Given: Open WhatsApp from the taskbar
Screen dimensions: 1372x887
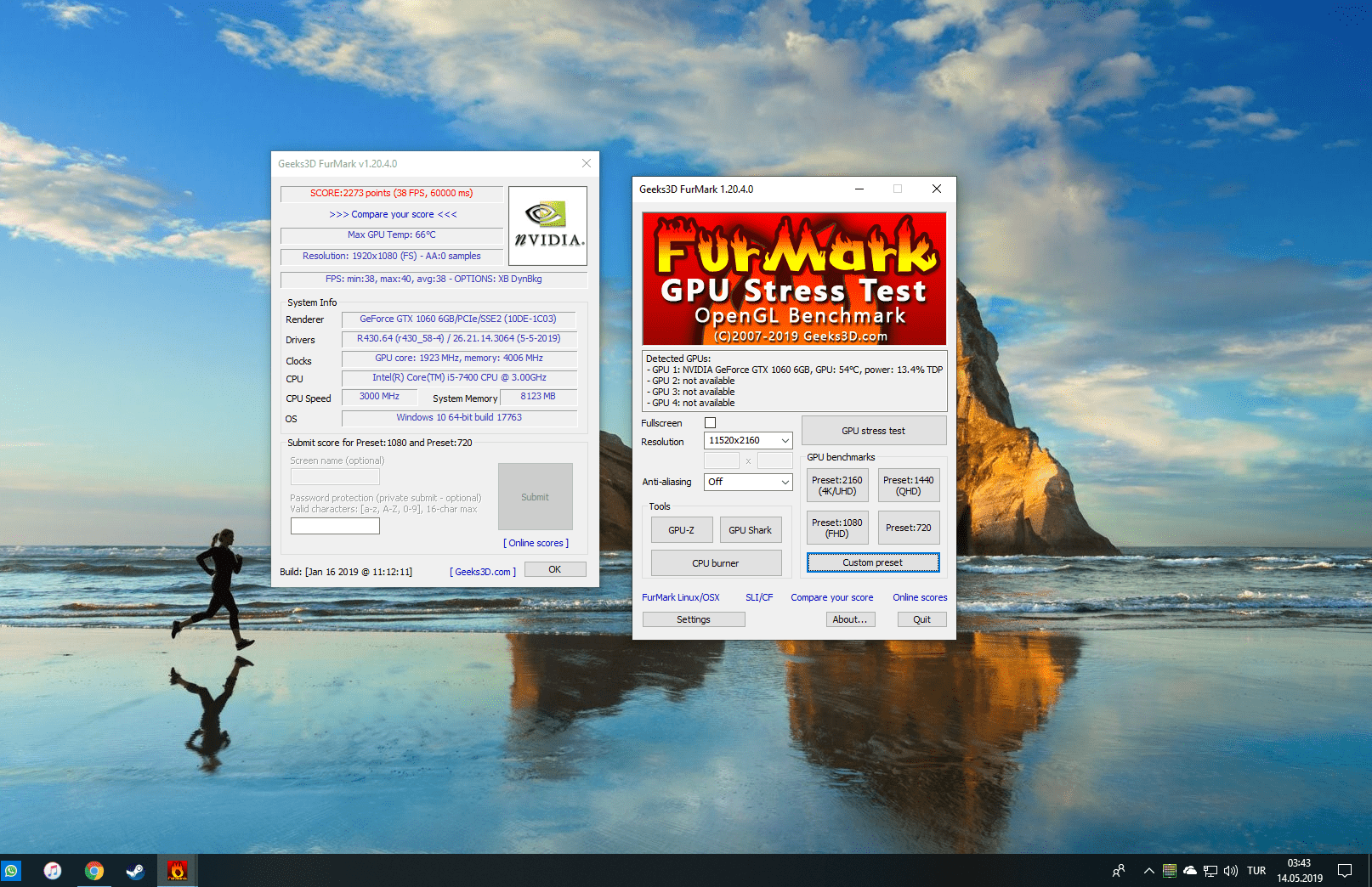Looking at the screenshot, I should coord(11,871).
